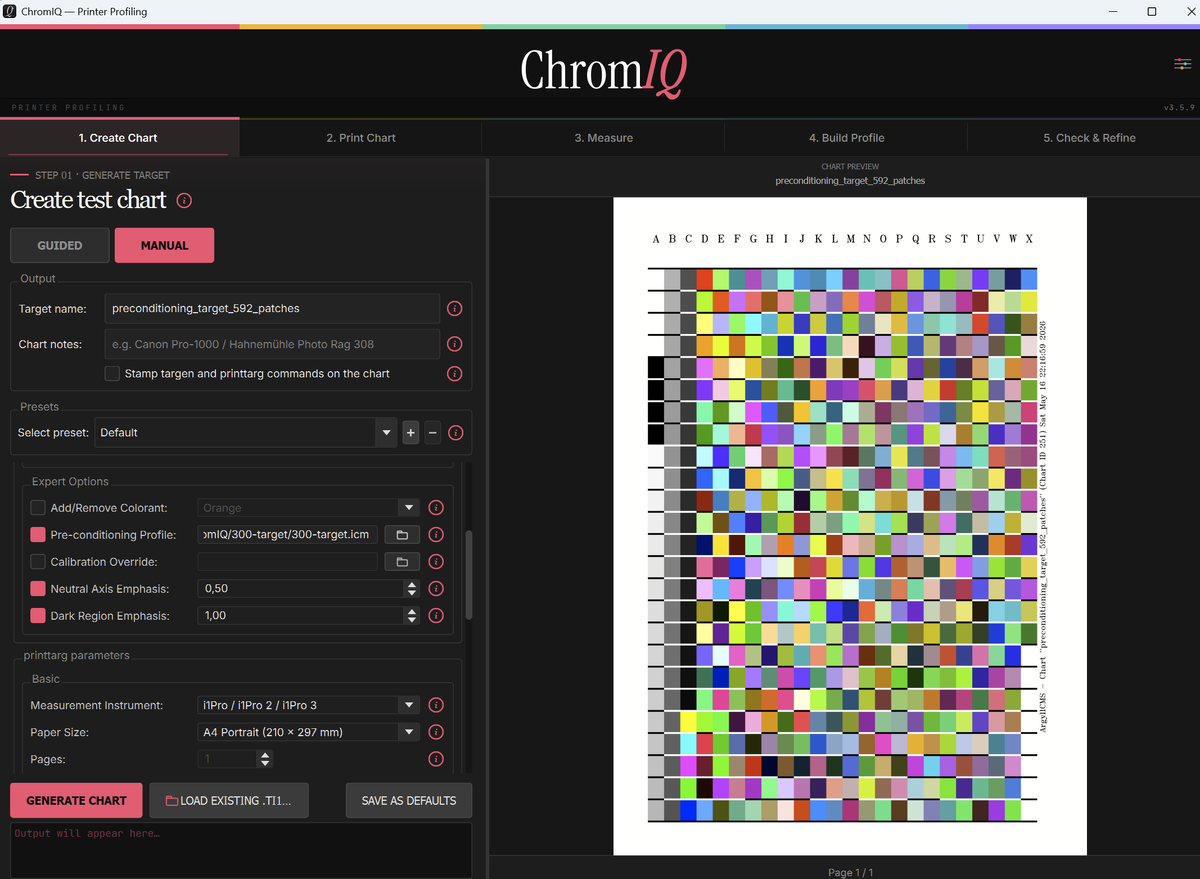Disable Neutral Axis Emphasis checkbox
This screenshot has width=1200, height=879.
38,588
